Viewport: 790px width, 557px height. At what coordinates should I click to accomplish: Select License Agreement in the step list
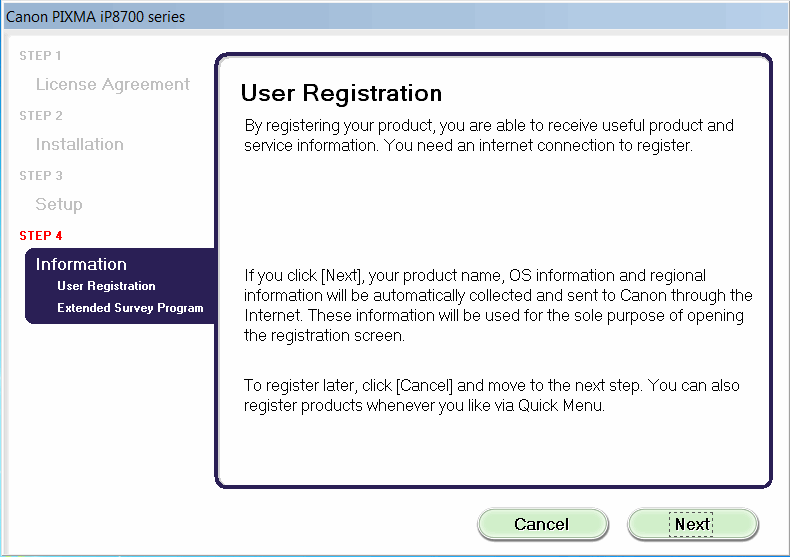point(112,85)
